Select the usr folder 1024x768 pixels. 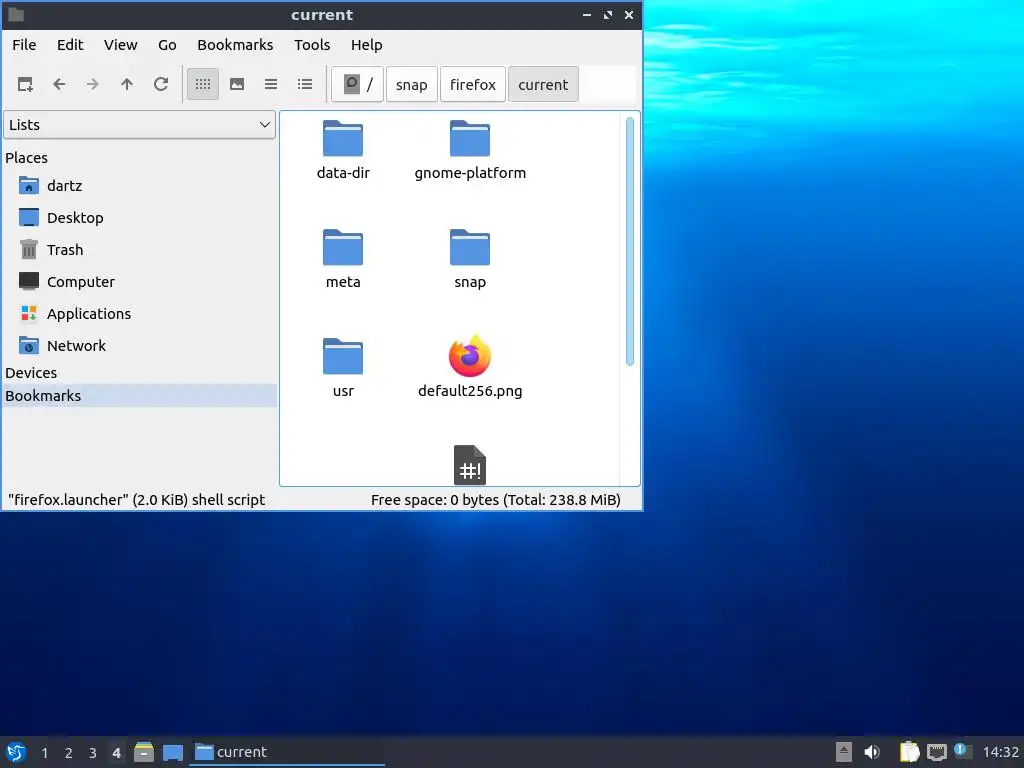tap(343, 368)
